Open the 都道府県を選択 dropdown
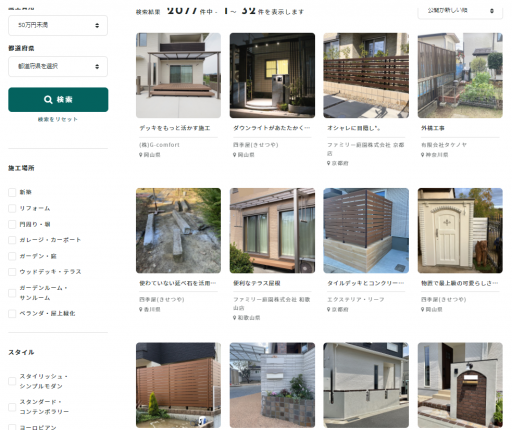Image resolution: width=512 pixels, height=430 pixels. click(58, 66)
